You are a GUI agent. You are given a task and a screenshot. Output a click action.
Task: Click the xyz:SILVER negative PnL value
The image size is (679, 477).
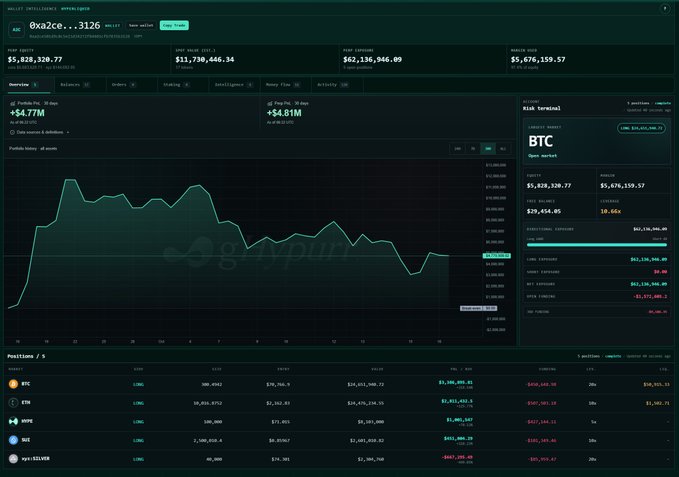(x=457, y=457)
